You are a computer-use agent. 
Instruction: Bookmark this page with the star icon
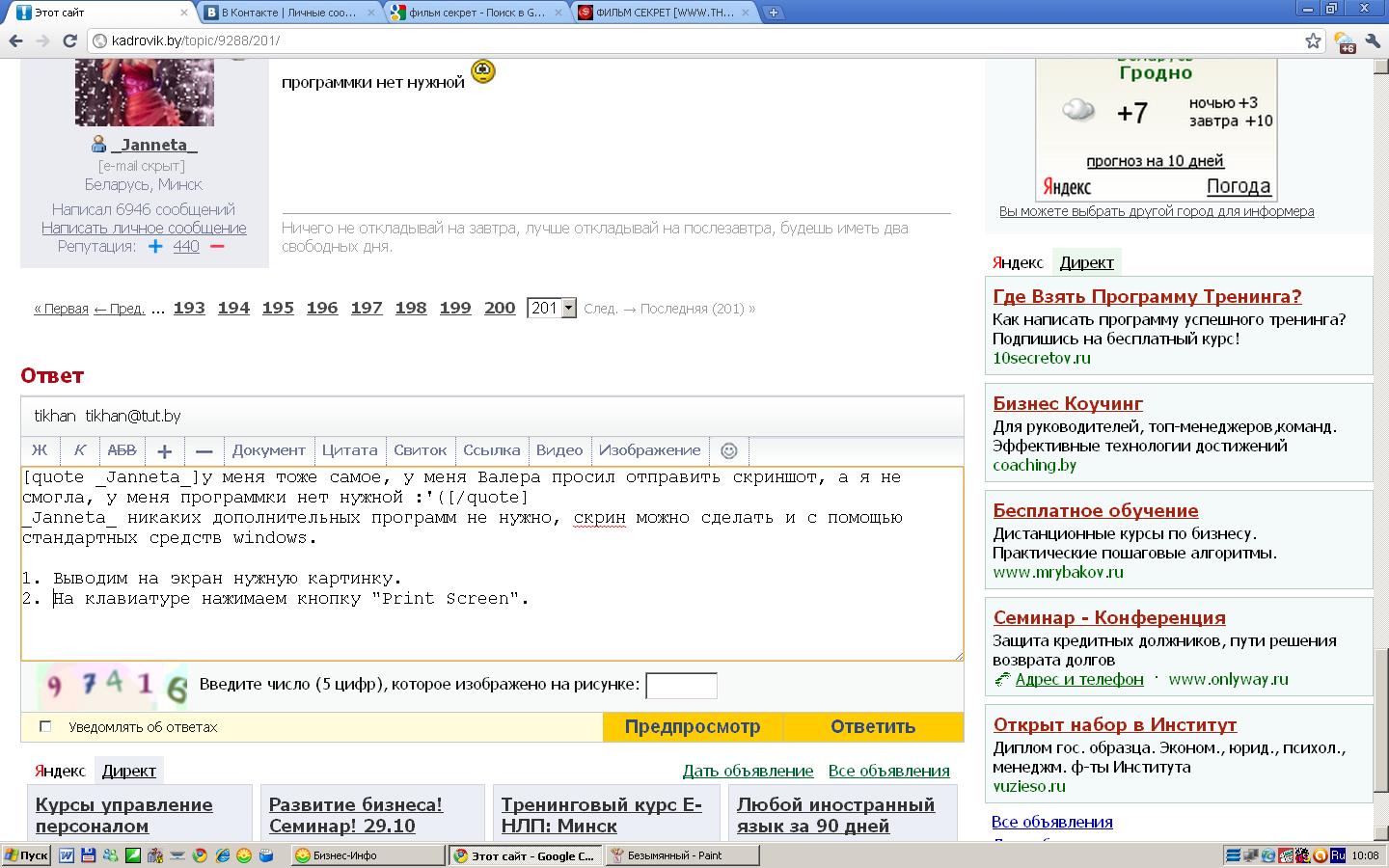[x=1313, y=41]
